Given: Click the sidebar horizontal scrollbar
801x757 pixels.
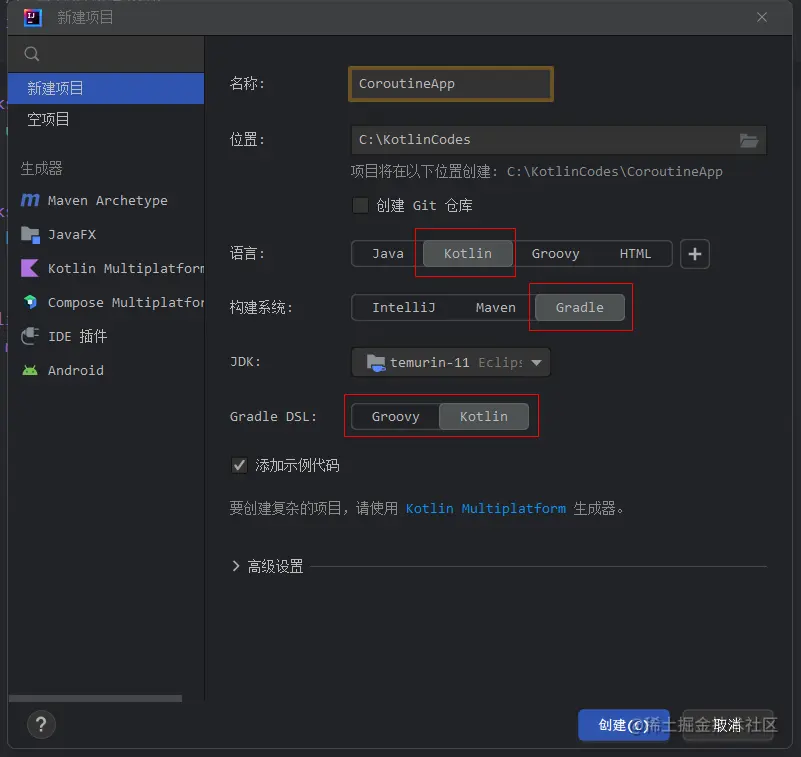Looking at the screenshot, I should tap(96, 698).
